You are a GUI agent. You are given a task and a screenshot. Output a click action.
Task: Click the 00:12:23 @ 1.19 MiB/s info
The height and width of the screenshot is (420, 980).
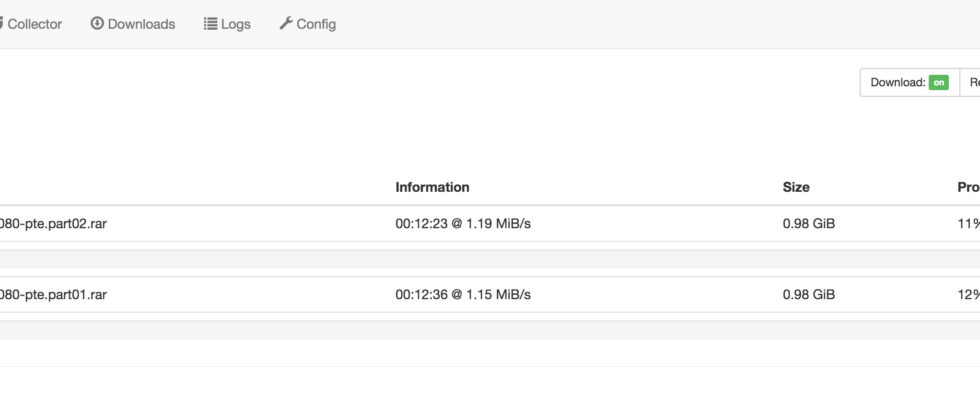pyautogui.click(x=463, y=224)
